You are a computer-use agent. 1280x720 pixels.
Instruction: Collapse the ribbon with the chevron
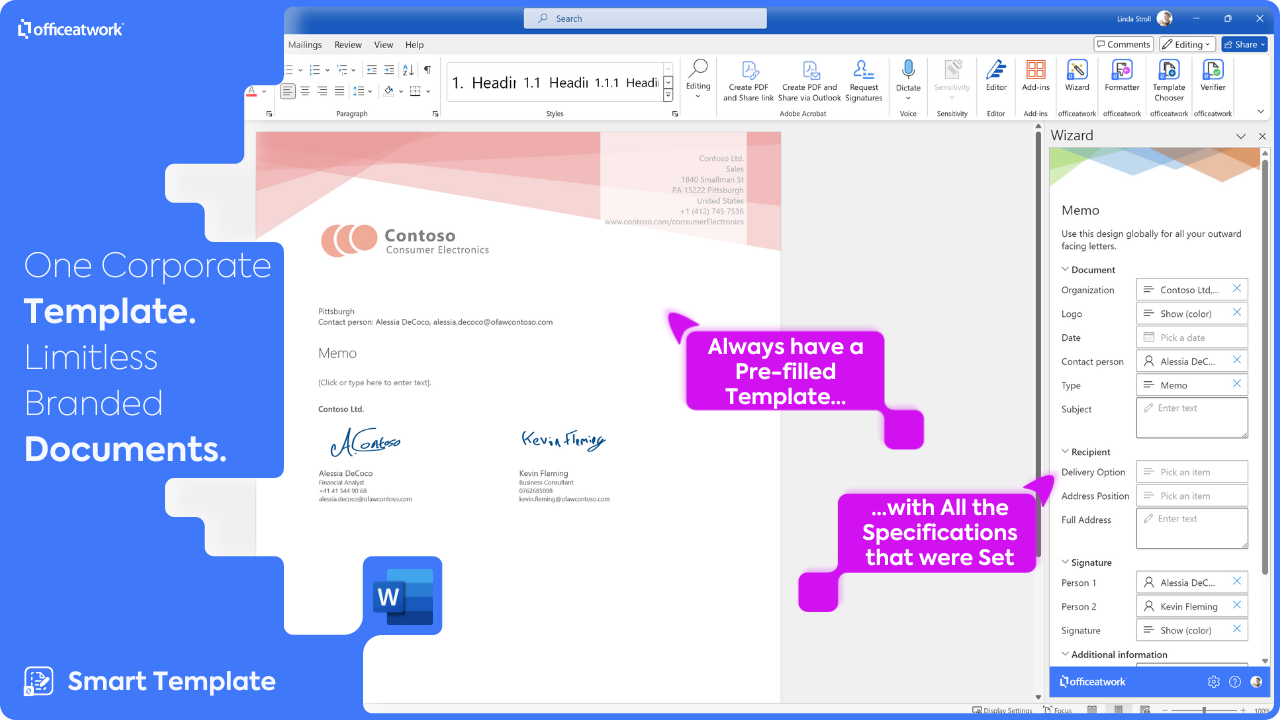1259,113
